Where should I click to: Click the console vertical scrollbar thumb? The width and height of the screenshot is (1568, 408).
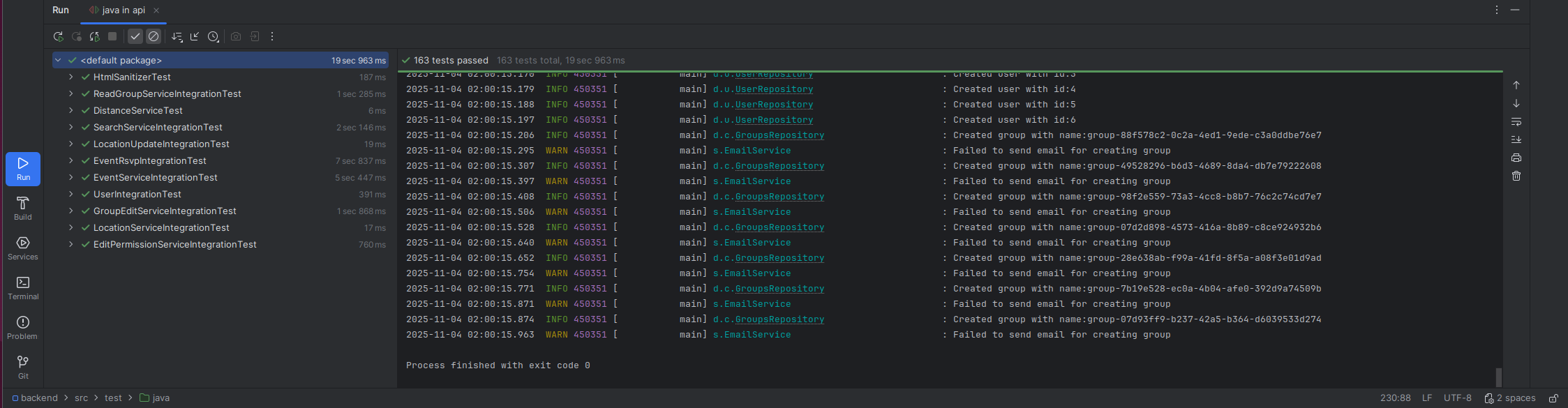click(x=1498, y=377)
